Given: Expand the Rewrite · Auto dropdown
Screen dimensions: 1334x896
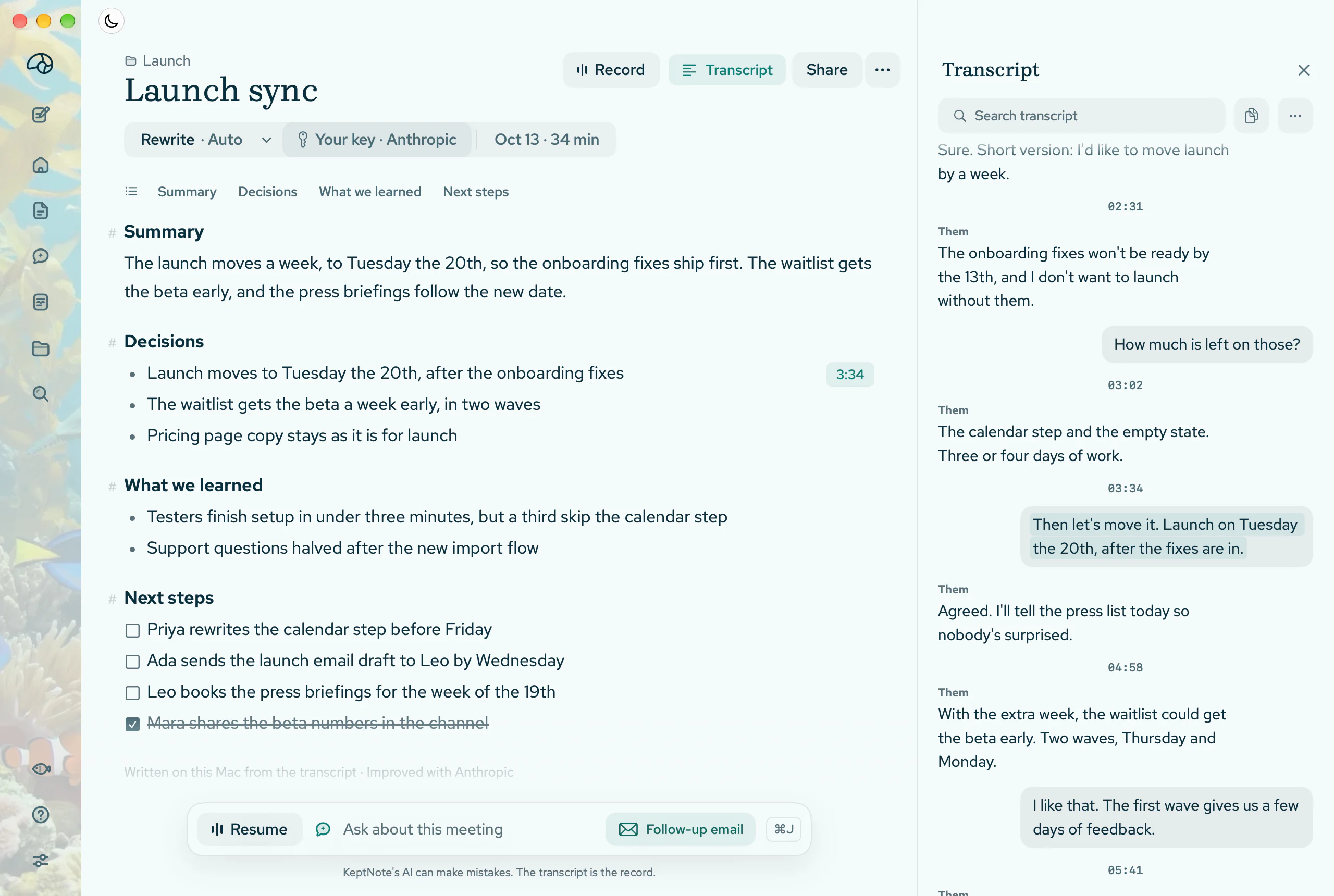Looking at the screenshot, I should pos(206,140).
